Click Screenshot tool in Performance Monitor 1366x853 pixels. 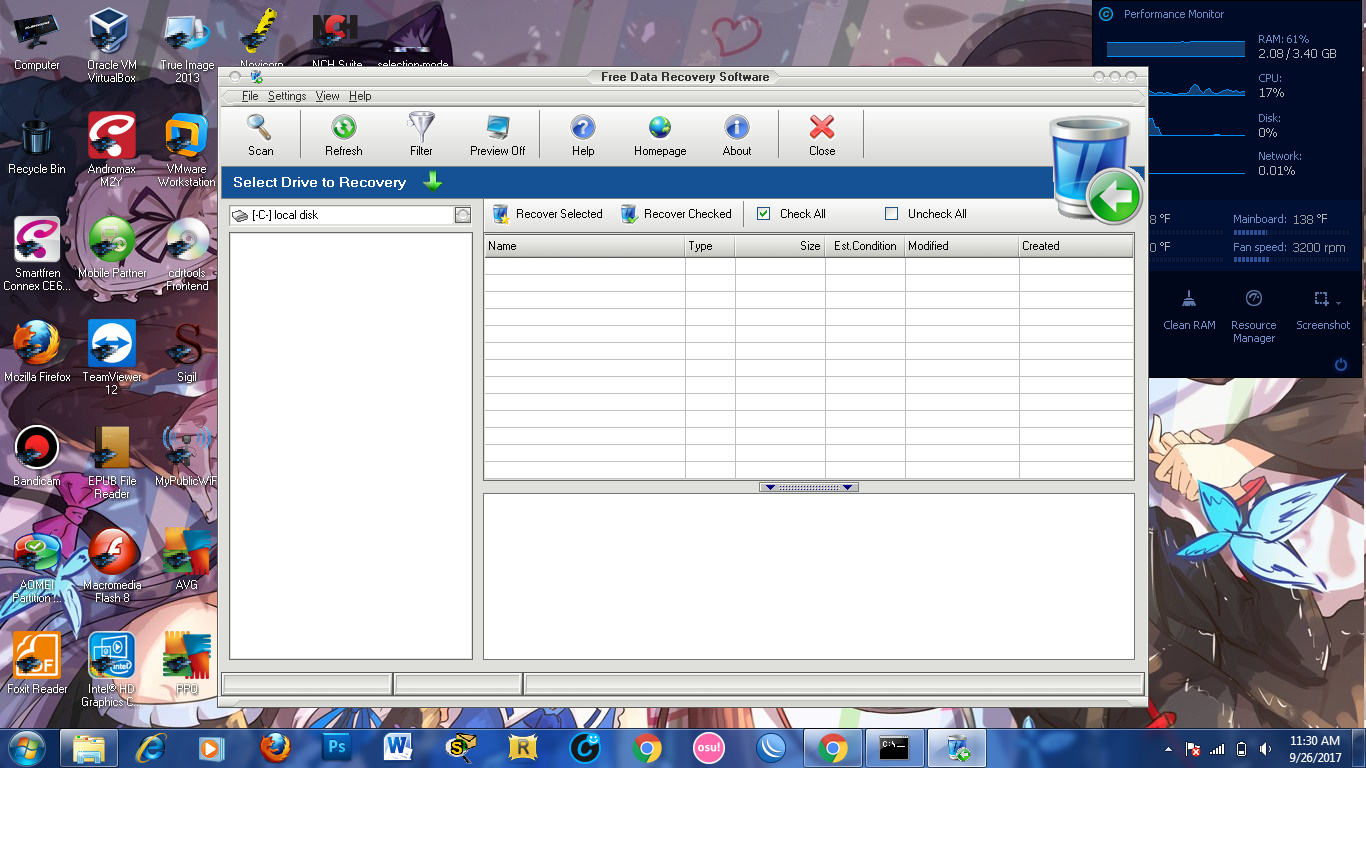1321,309
